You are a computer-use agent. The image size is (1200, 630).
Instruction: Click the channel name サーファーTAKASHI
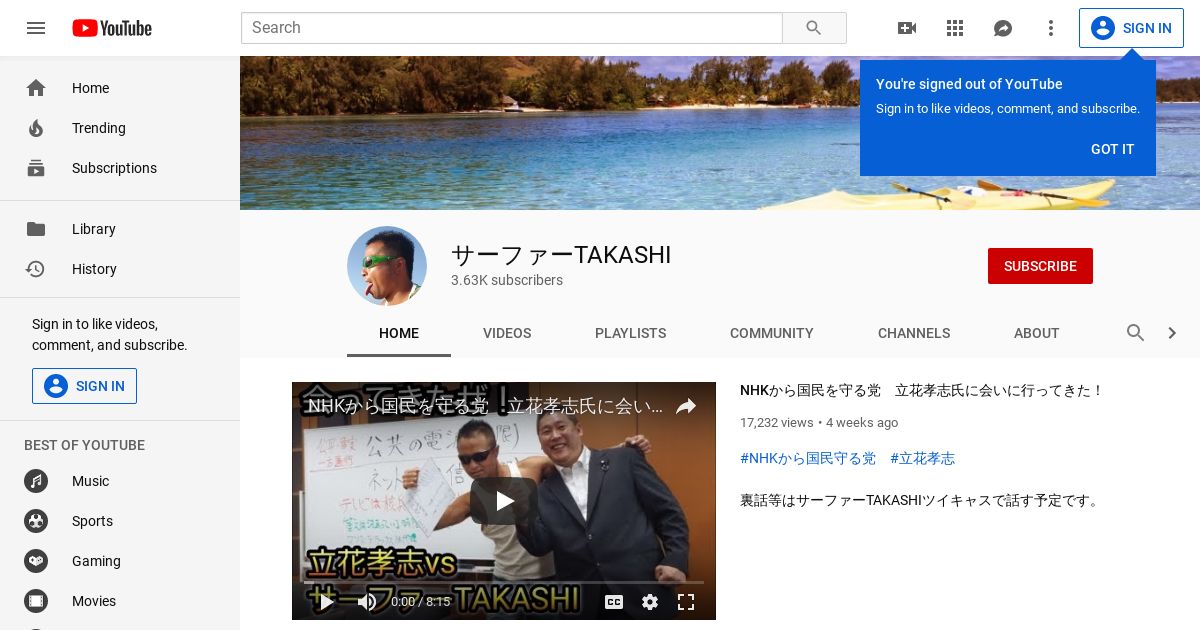pos(561,255)
